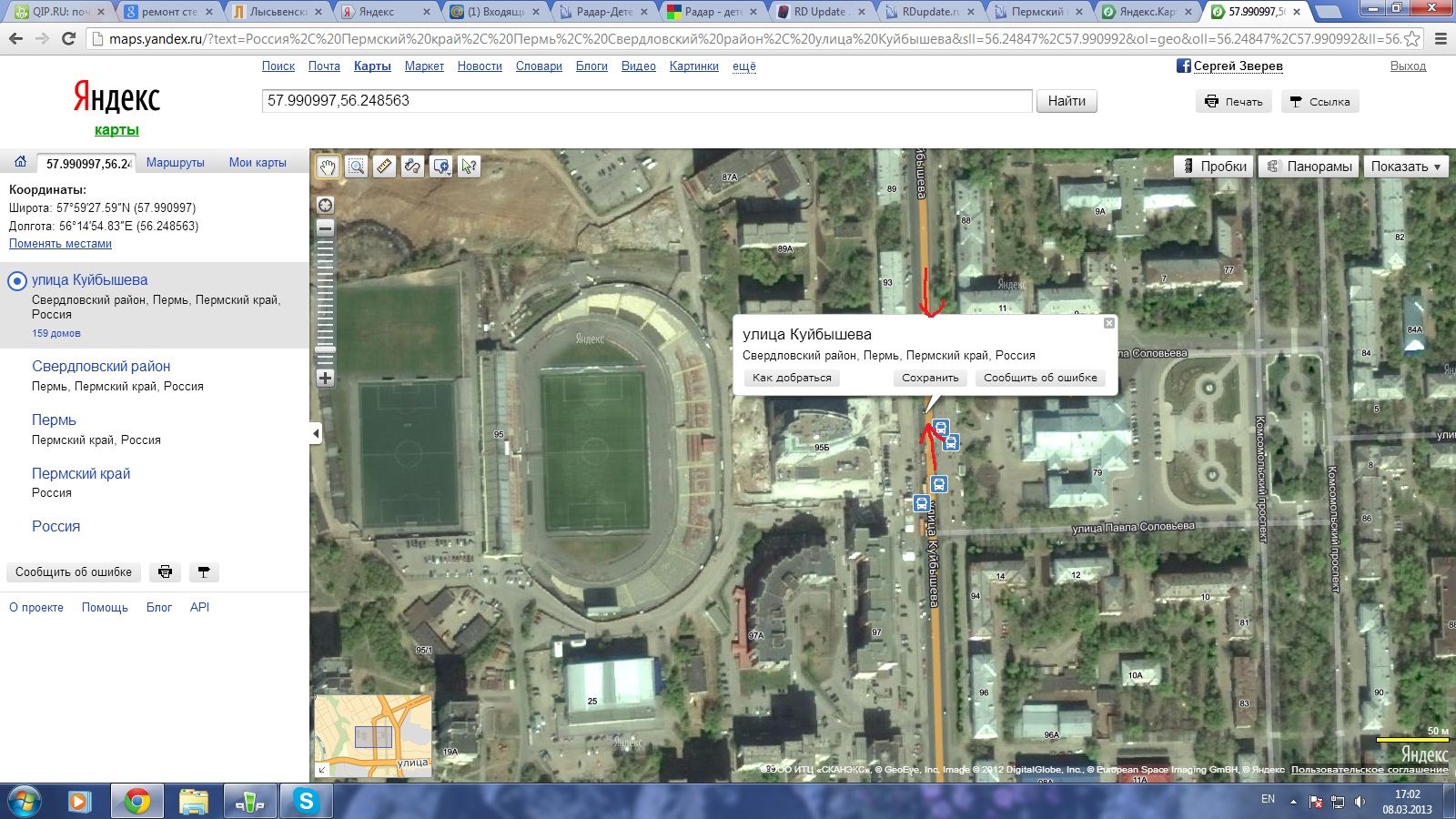The width and height of the screenshot is (1456, 819).
Task: Zoom in with the plus button
Action: tap(325, 378)
